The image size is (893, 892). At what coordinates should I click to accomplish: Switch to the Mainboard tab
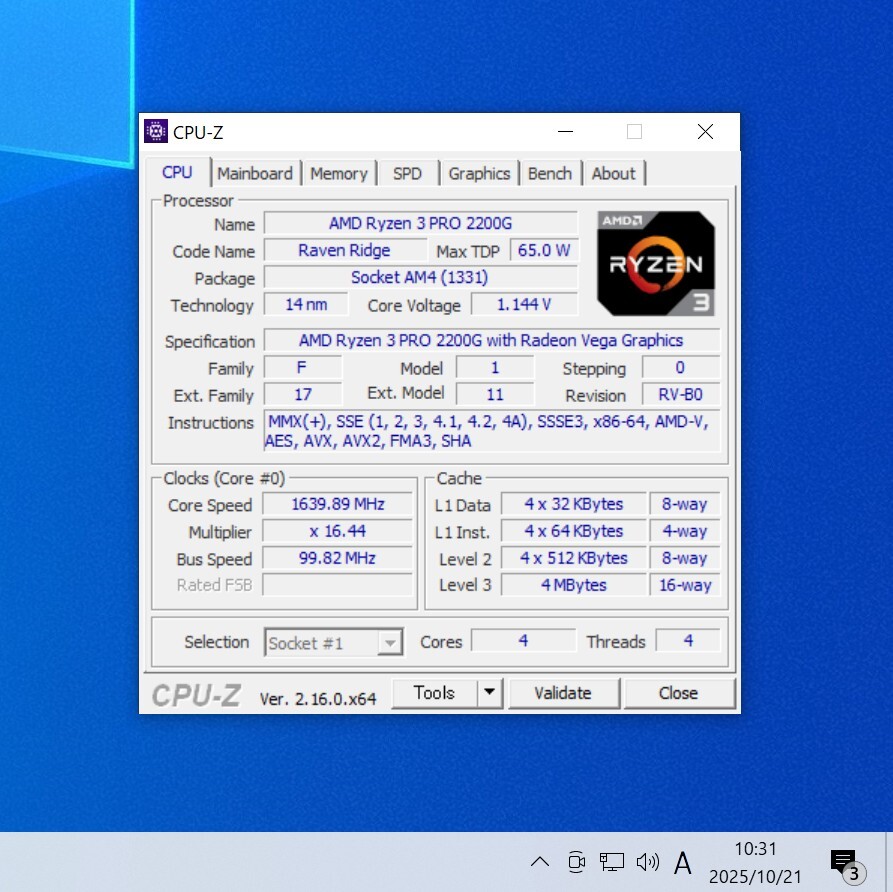[x=255, y=173]
